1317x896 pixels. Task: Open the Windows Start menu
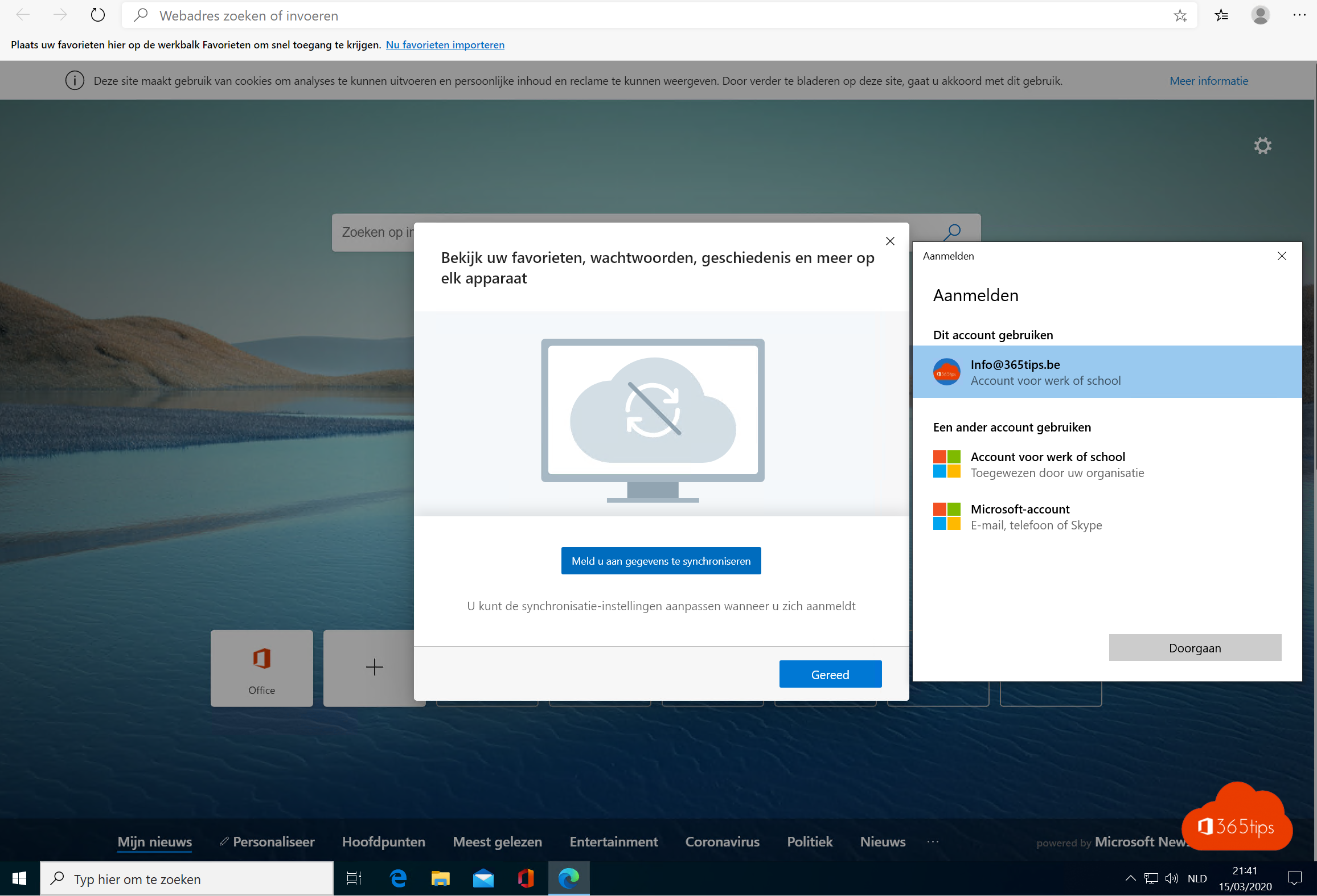pos(19,879)
